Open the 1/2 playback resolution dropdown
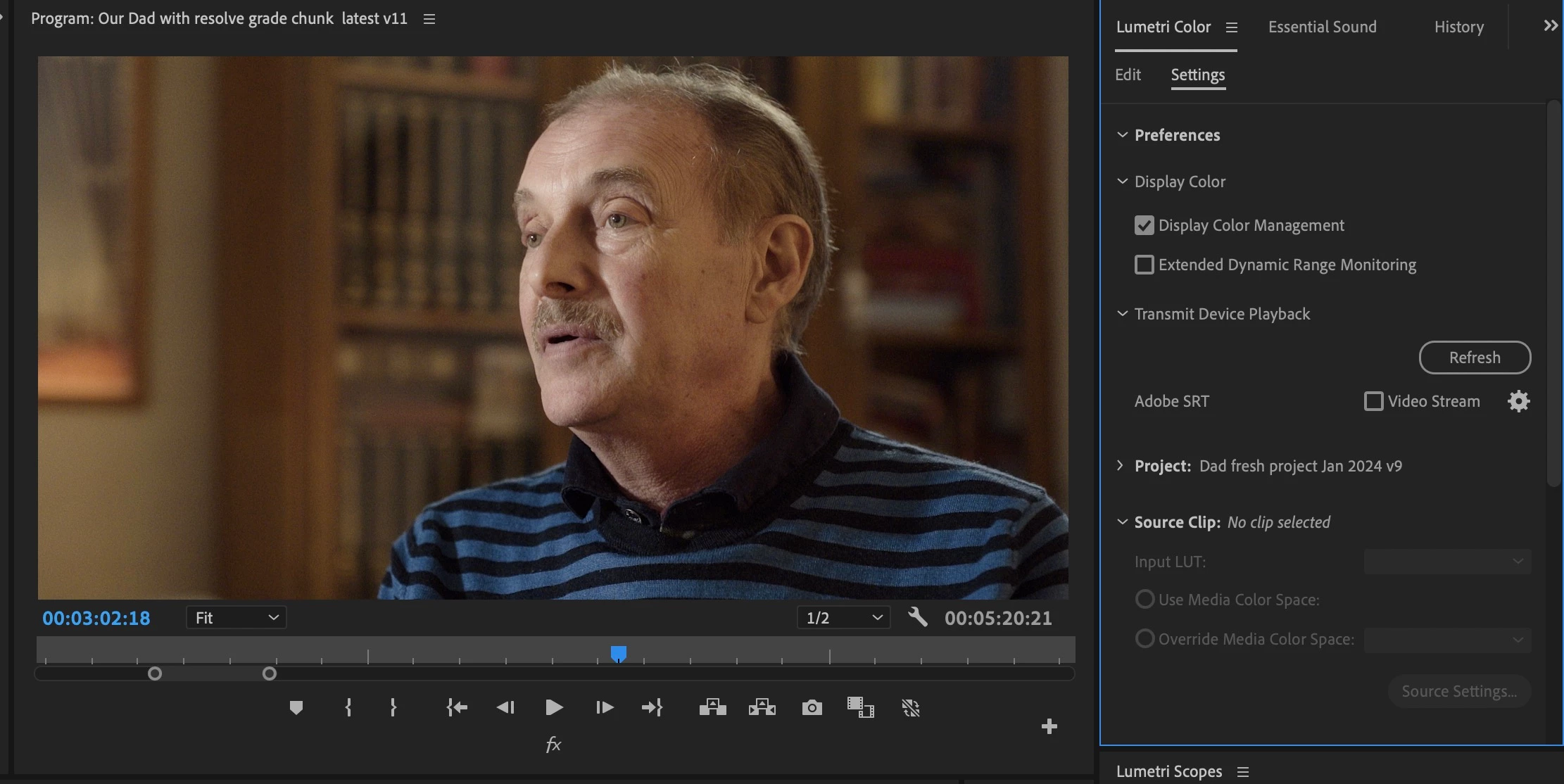Viewport: 1564px width, 784px height. coord(843,617)
